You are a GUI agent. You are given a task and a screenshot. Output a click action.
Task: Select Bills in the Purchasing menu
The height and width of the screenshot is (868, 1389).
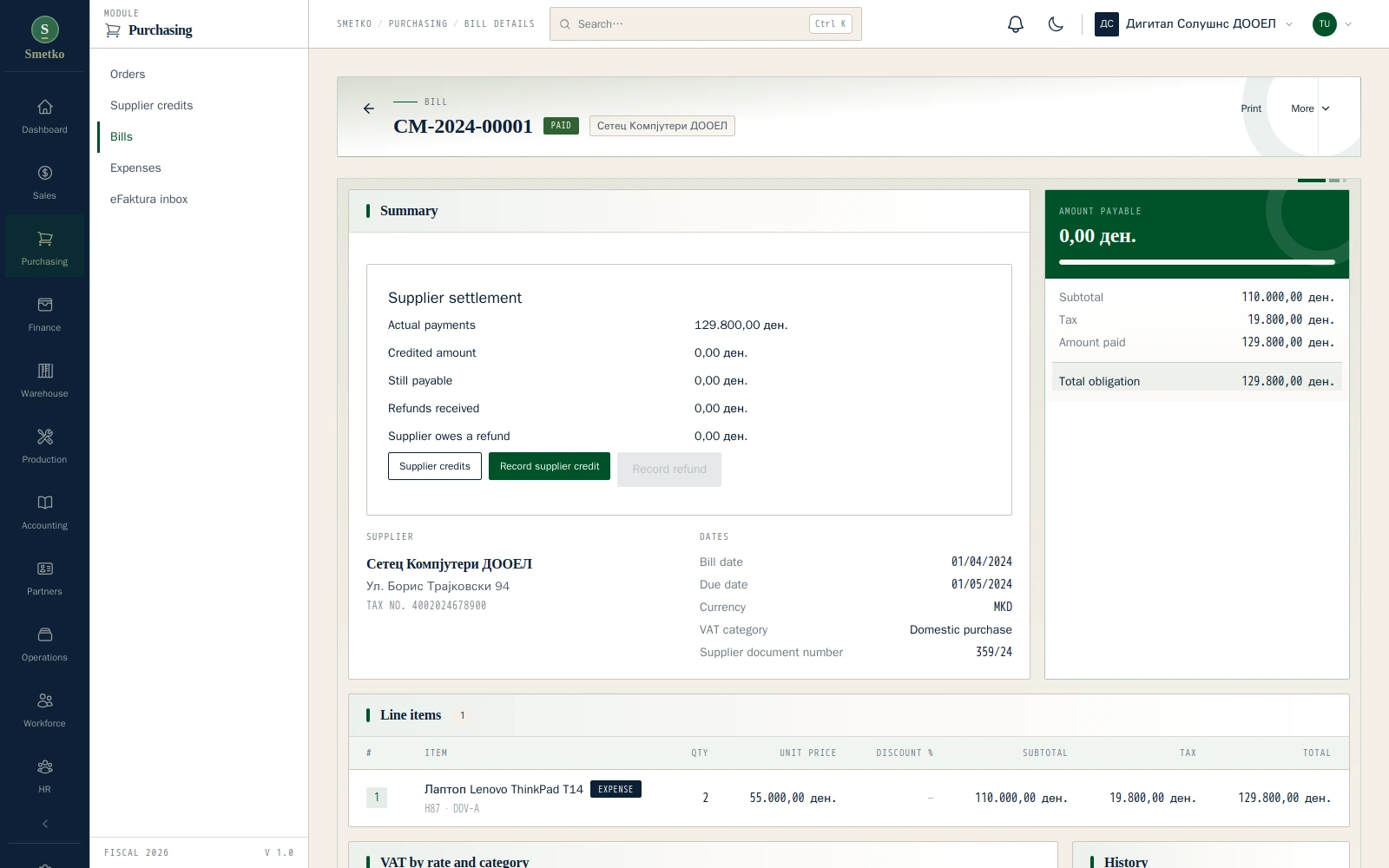pos(122,137)
